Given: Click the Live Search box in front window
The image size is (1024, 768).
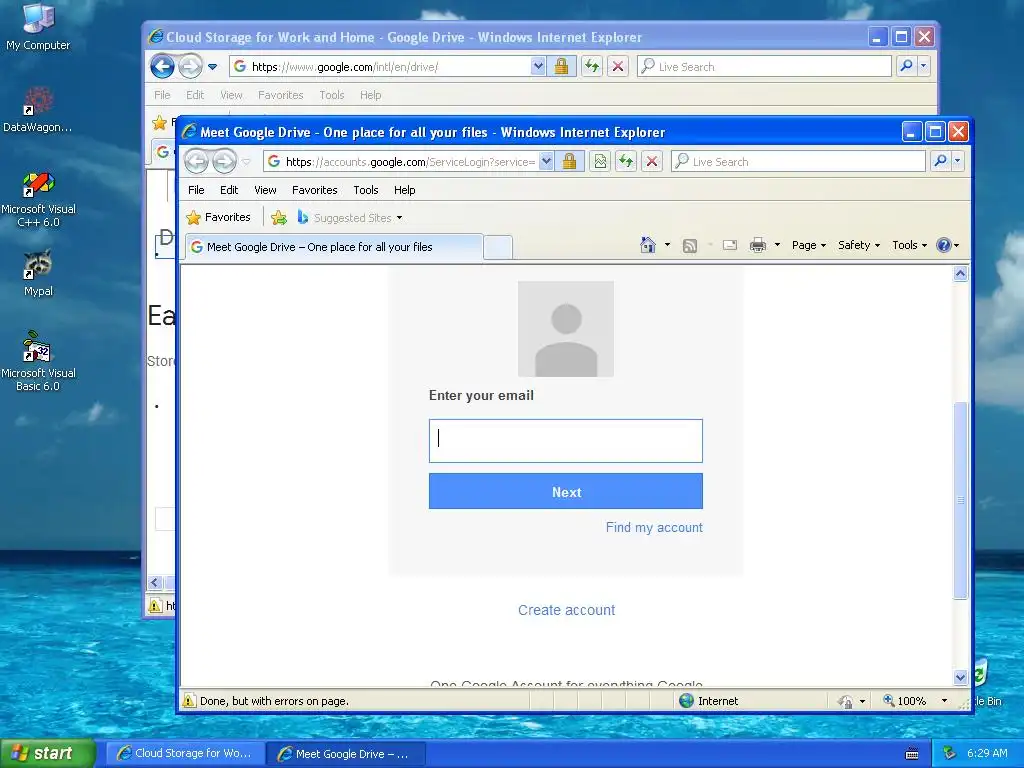Looking at the screenshot, I should [x=798, y=161].
